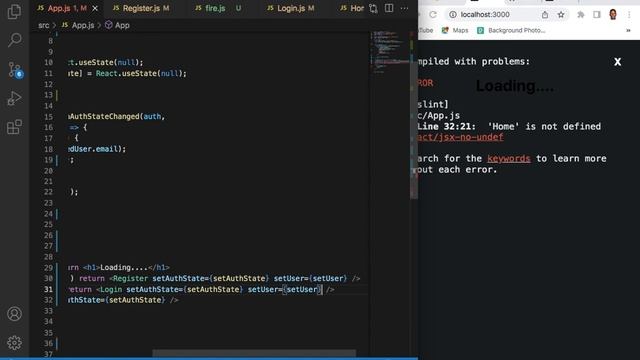
Task: Open the Accounts menu in activity bar
Action: pos(14,313)
